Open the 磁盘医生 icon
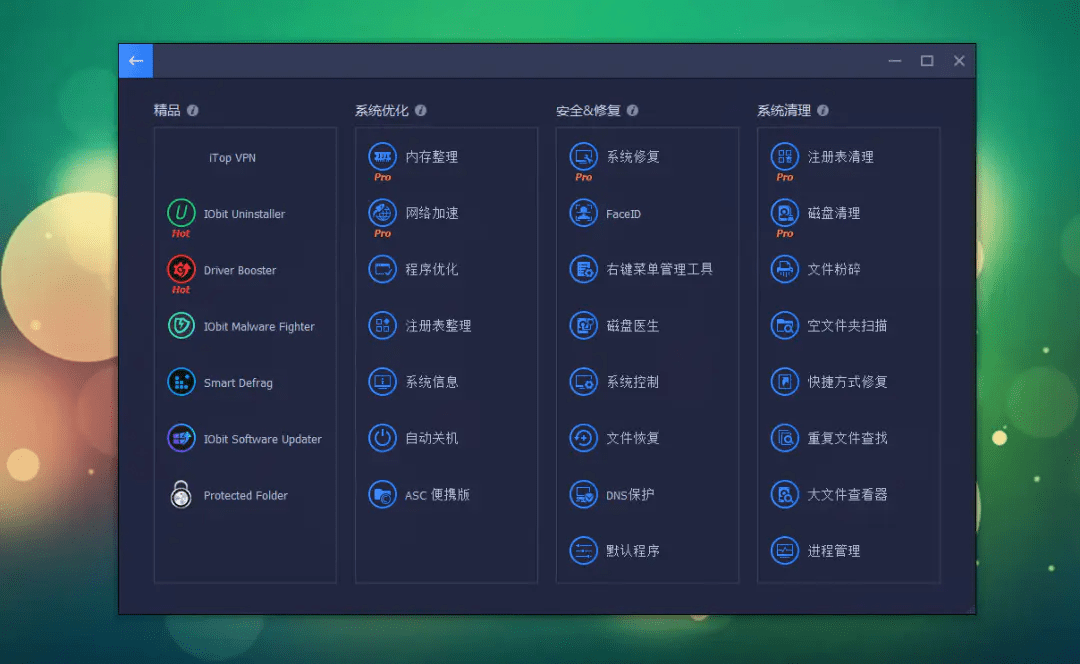This screenshot has height=664, width=1080. (x=583, y=325)
